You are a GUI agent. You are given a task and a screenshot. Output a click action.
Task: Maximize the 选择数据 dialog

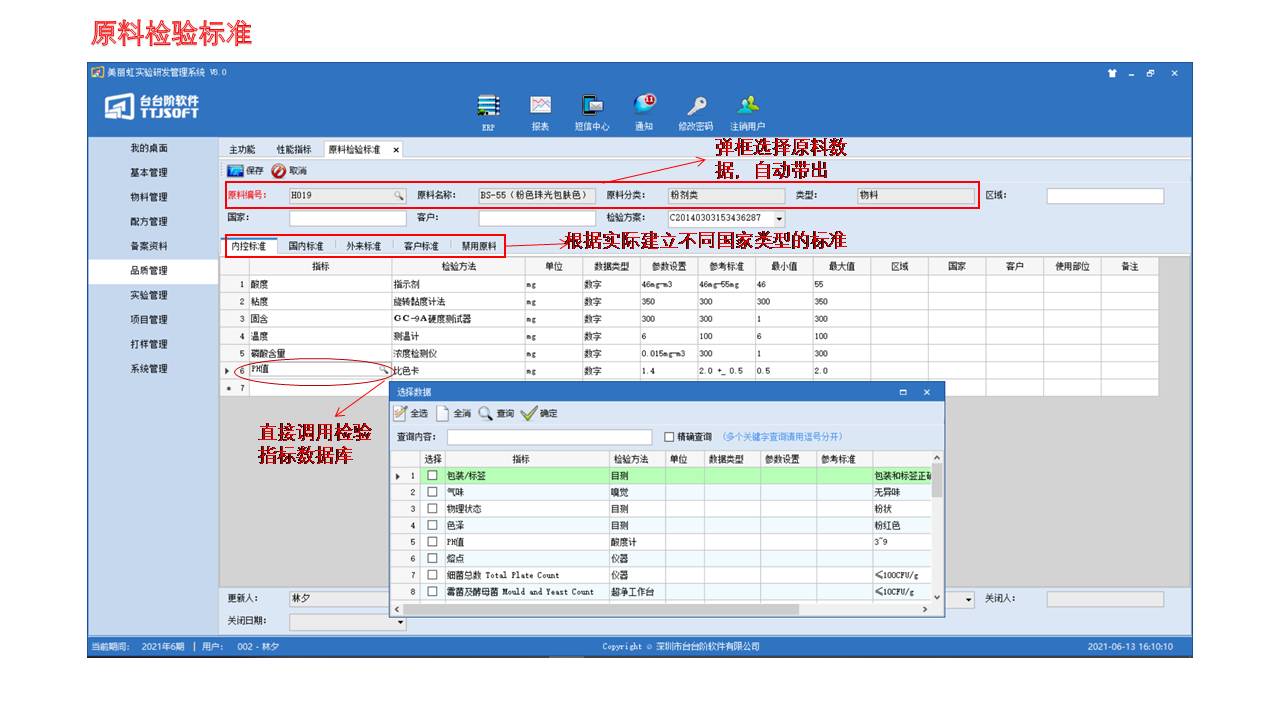(x=903, y=392)
